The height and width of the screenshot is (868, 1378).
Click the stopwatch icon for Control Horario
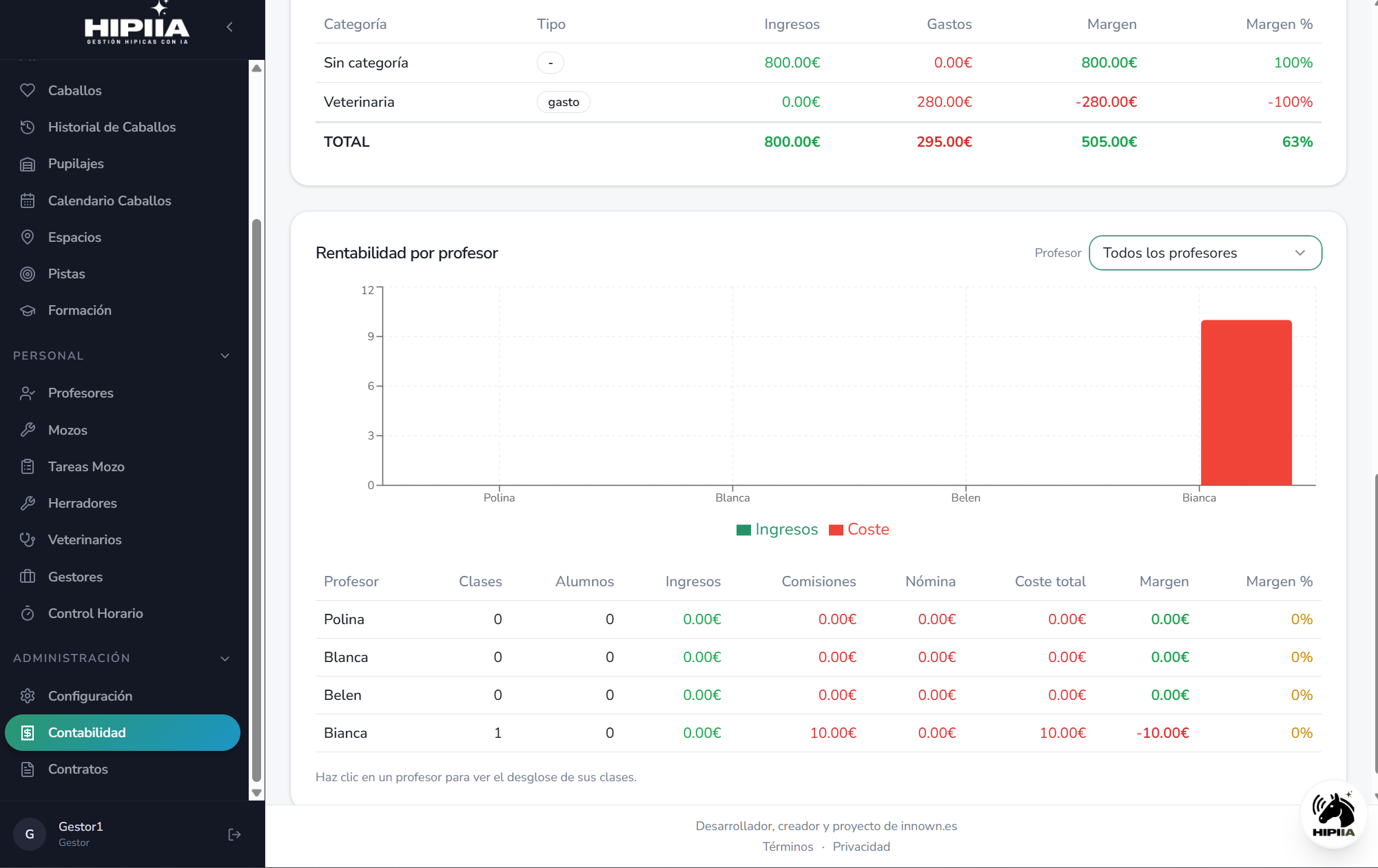point(28,613)
